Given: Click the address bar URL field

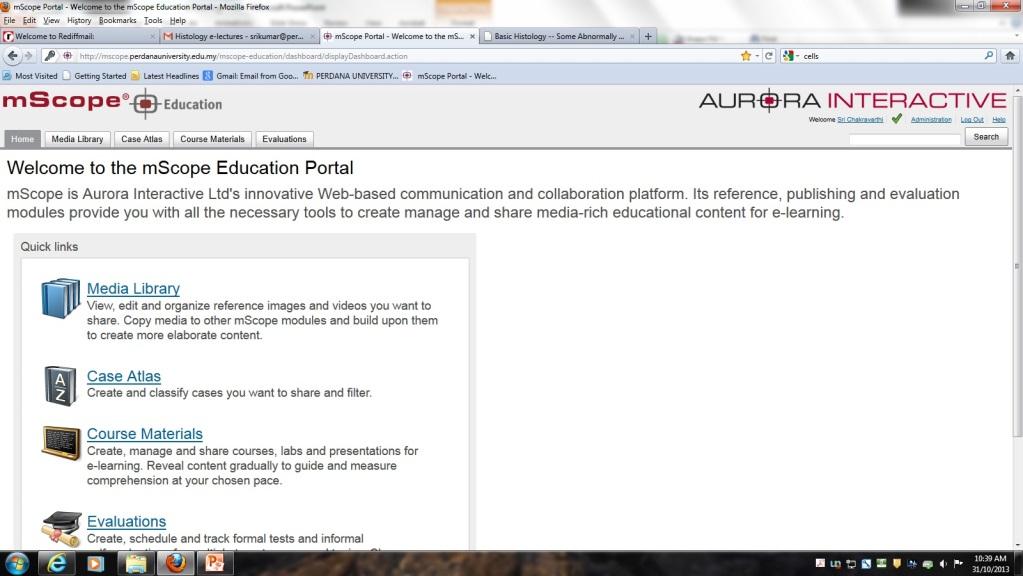Looking at the screenshot, I should [x=408, y=56].
